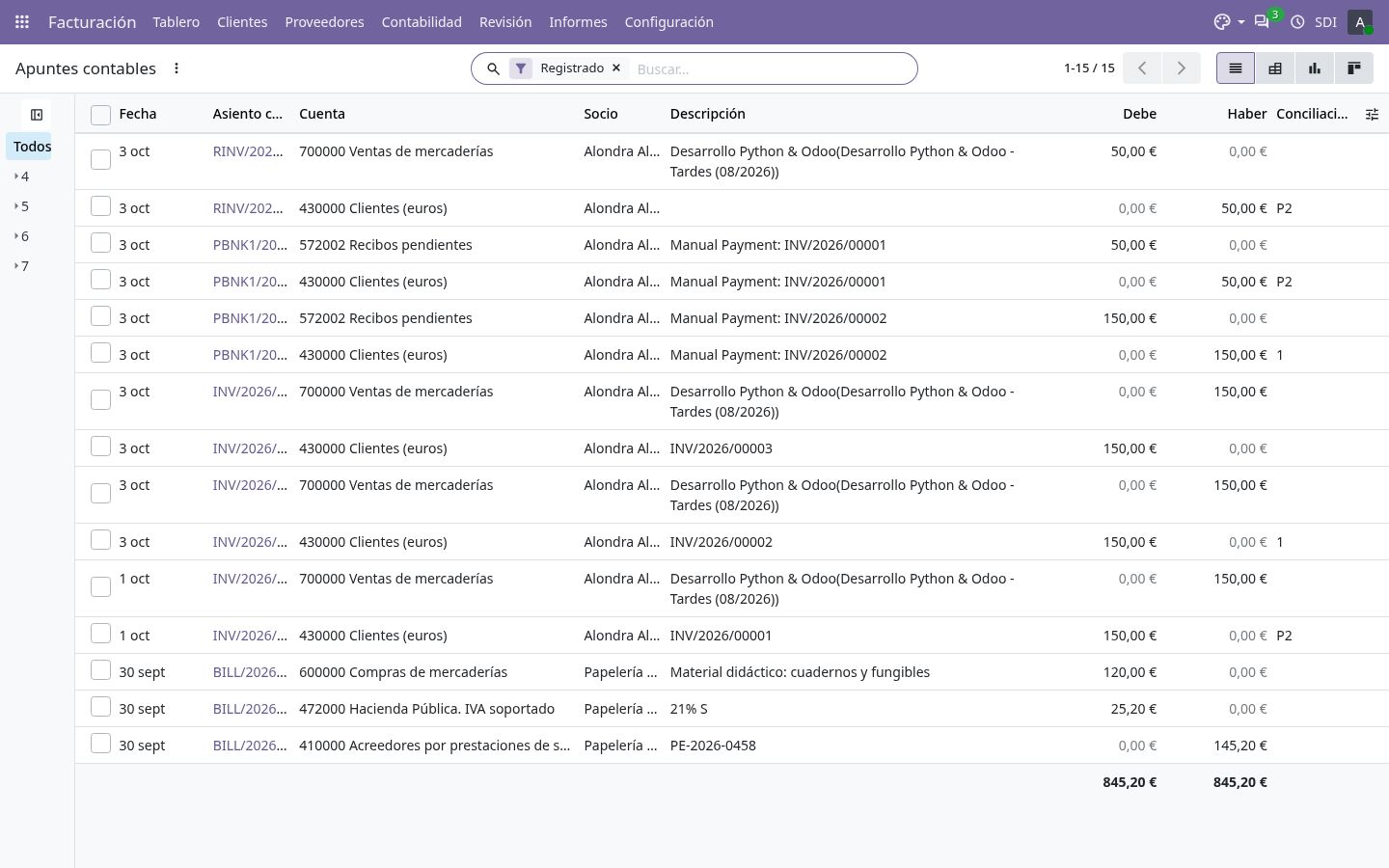This screenshot has height=868, width=1389.
Task: Switch to list view
Action: 1236,68
